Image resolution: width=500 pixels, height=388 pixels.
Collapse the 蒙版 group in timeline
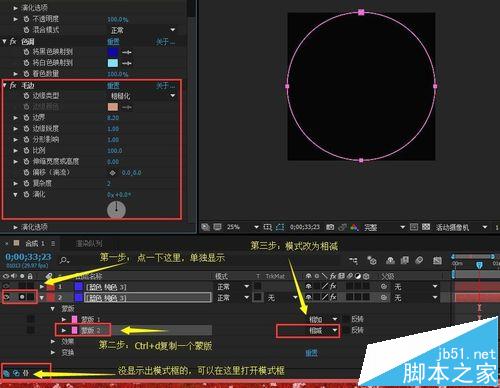(x=52, y=309)
